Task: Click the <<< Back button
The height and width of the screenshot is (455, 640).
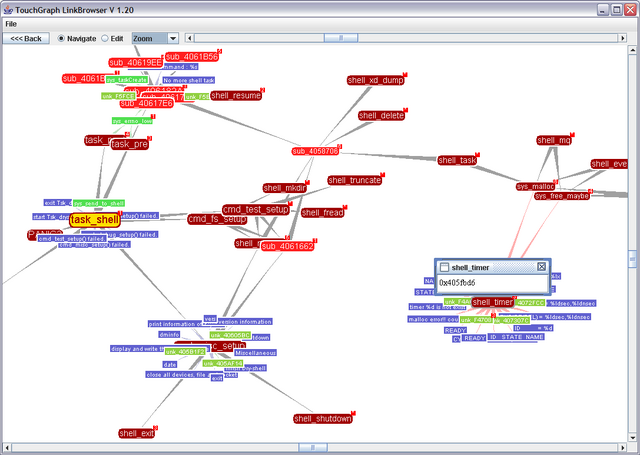Action: (26, 38)
